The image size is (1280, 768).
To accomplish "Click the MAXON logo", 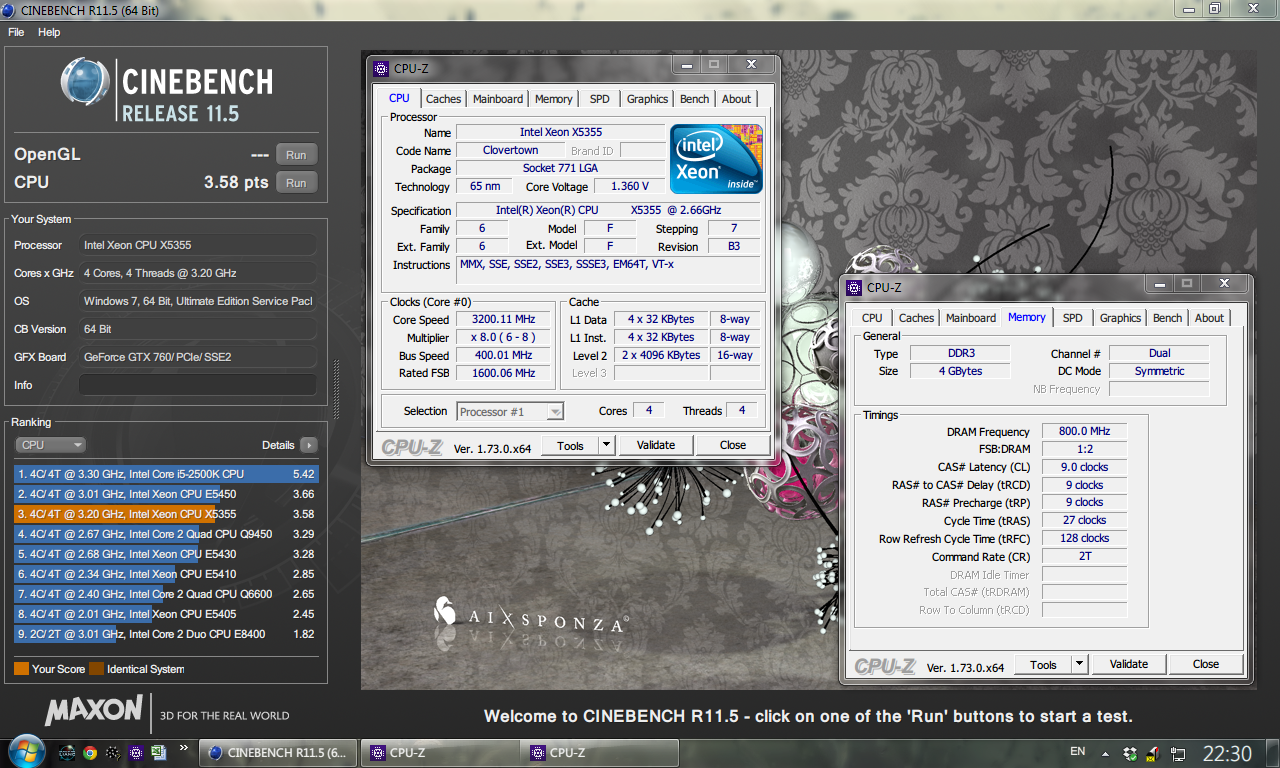I will pyautogui.click(x=94, y=711).
